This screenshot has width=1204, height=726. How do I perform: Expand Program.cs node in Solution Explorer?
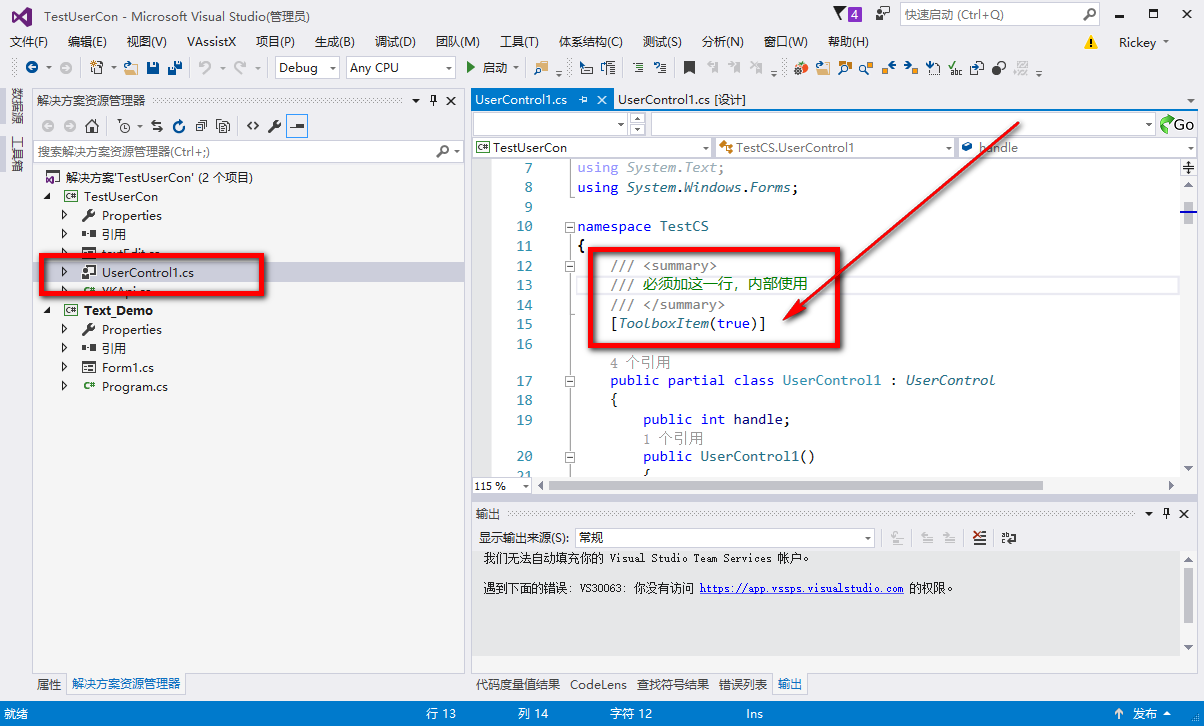tap(65, 387)
